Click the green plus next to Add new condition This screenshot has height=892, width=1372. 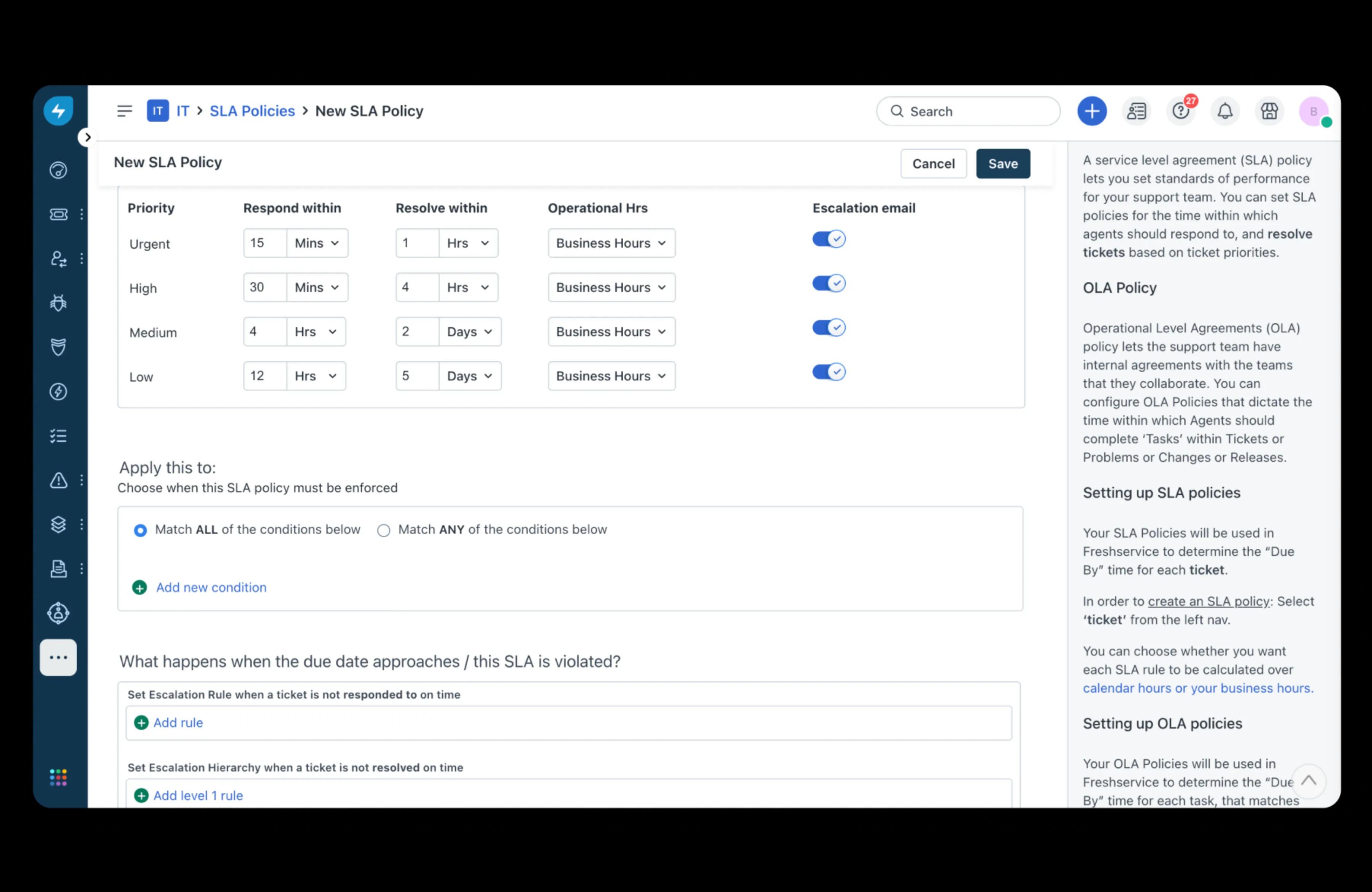[x=140, y=587]
